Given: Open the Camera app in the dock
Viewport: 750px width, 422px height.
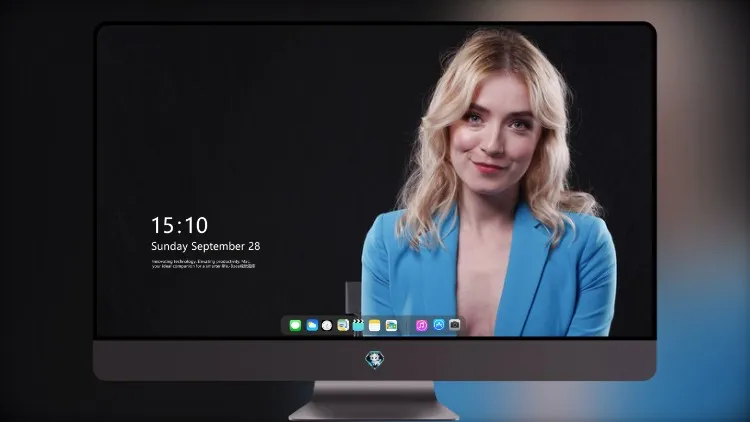Looking at the screenshot, I should [x=455, y=325].
